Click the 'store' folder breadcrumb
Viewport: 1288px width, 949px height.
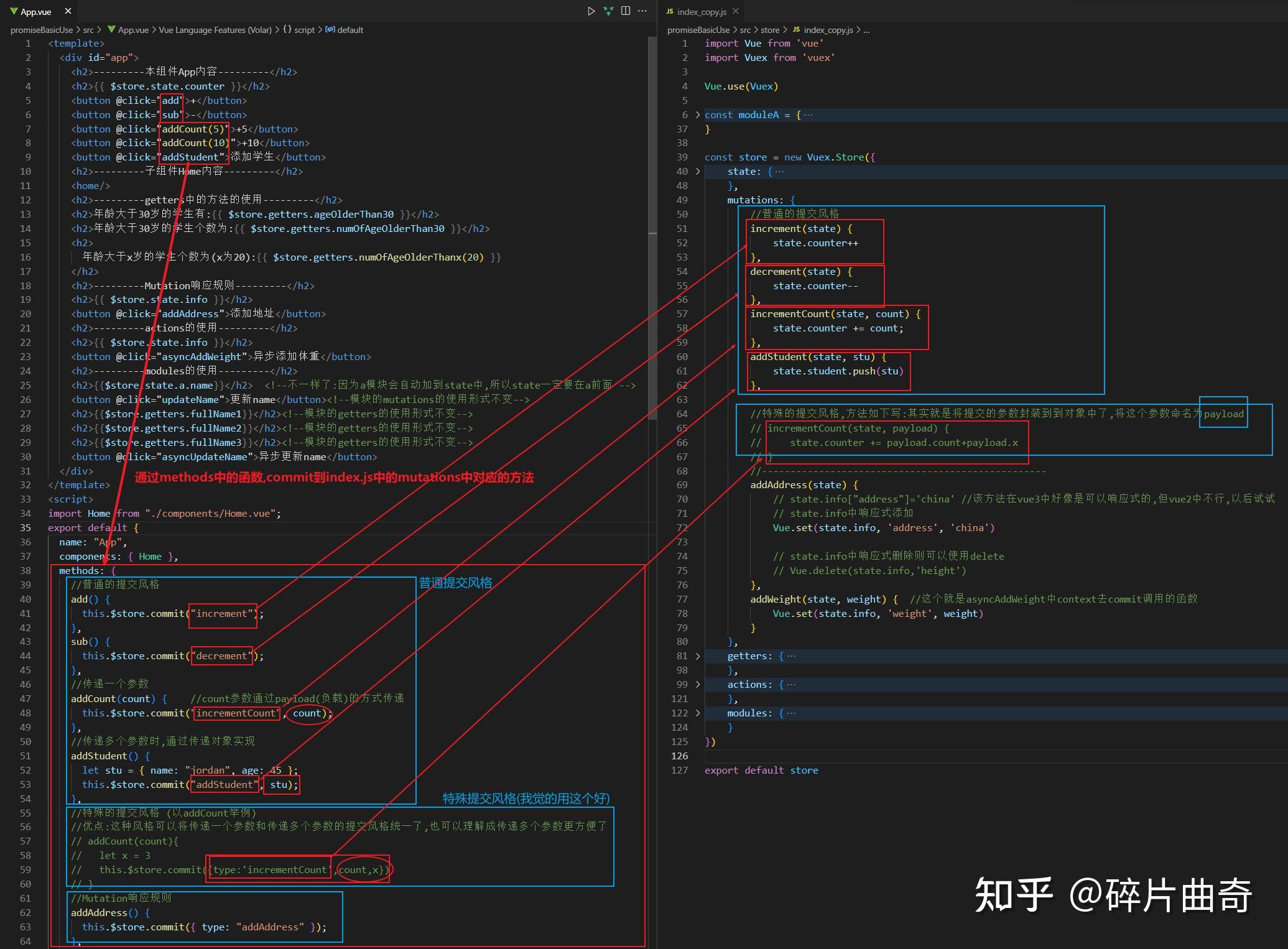(769, 30)
